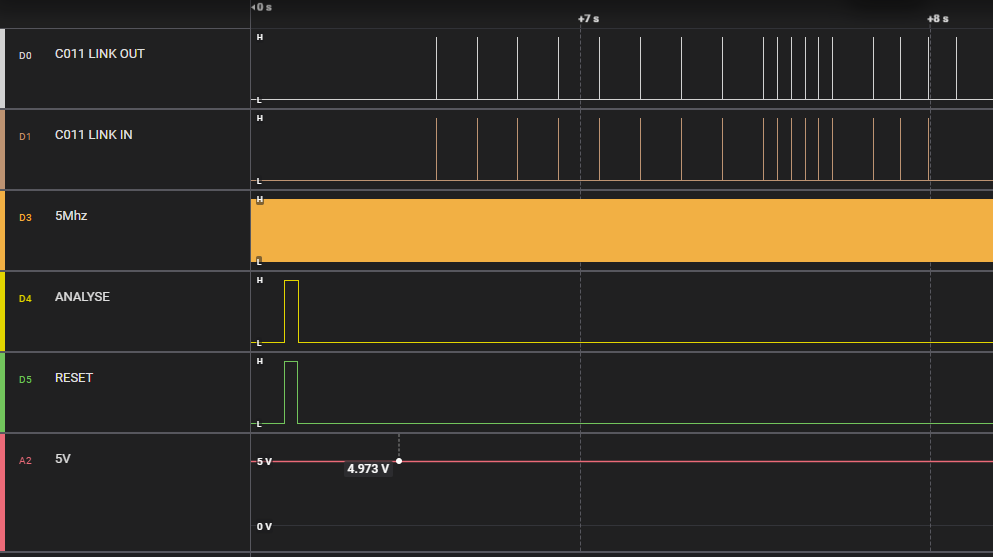Viewport: 993px width, 557px height.
Task: Select the C011 LINK OUT channel label
Action: coord(99,54)
